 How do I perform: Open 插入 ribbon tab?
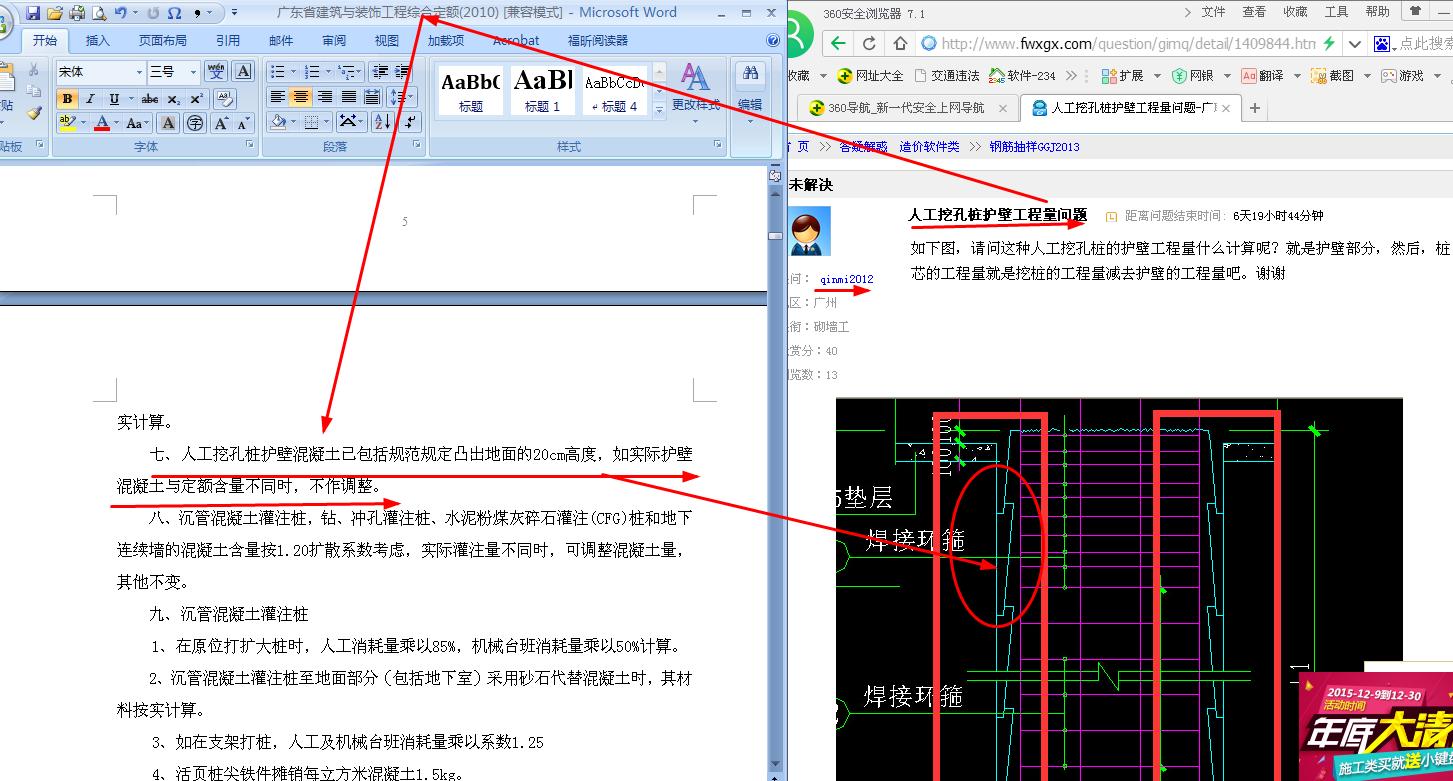click(98, 41)
